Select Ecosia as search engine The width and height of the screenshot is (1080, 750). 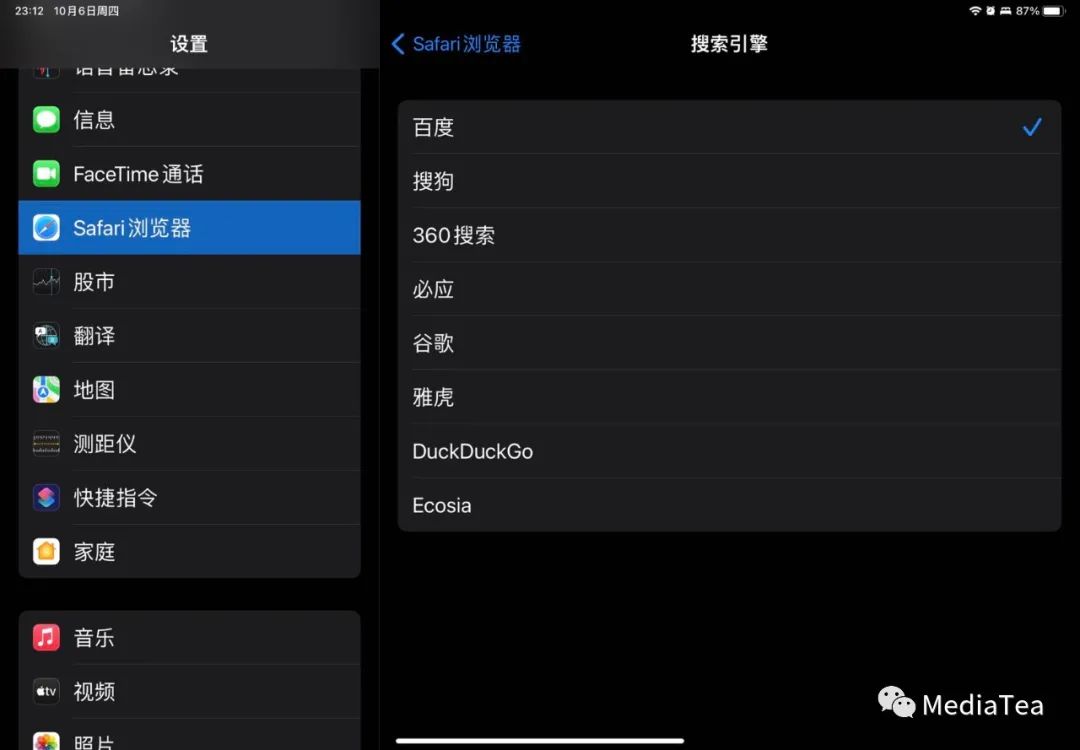point(729,505)
